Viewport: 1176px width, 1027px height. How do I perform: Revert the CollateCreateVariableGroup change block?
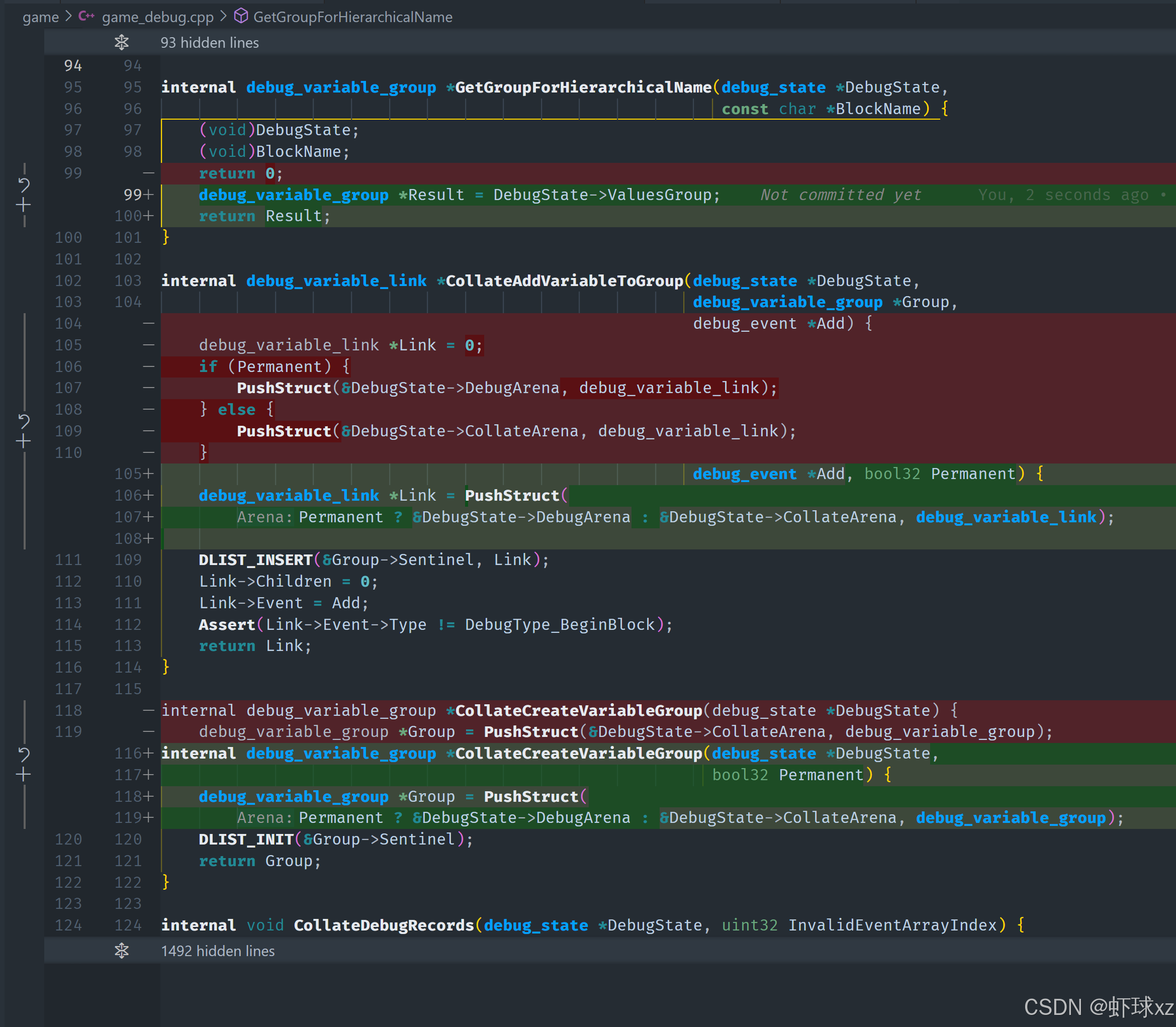coord(24,754)
